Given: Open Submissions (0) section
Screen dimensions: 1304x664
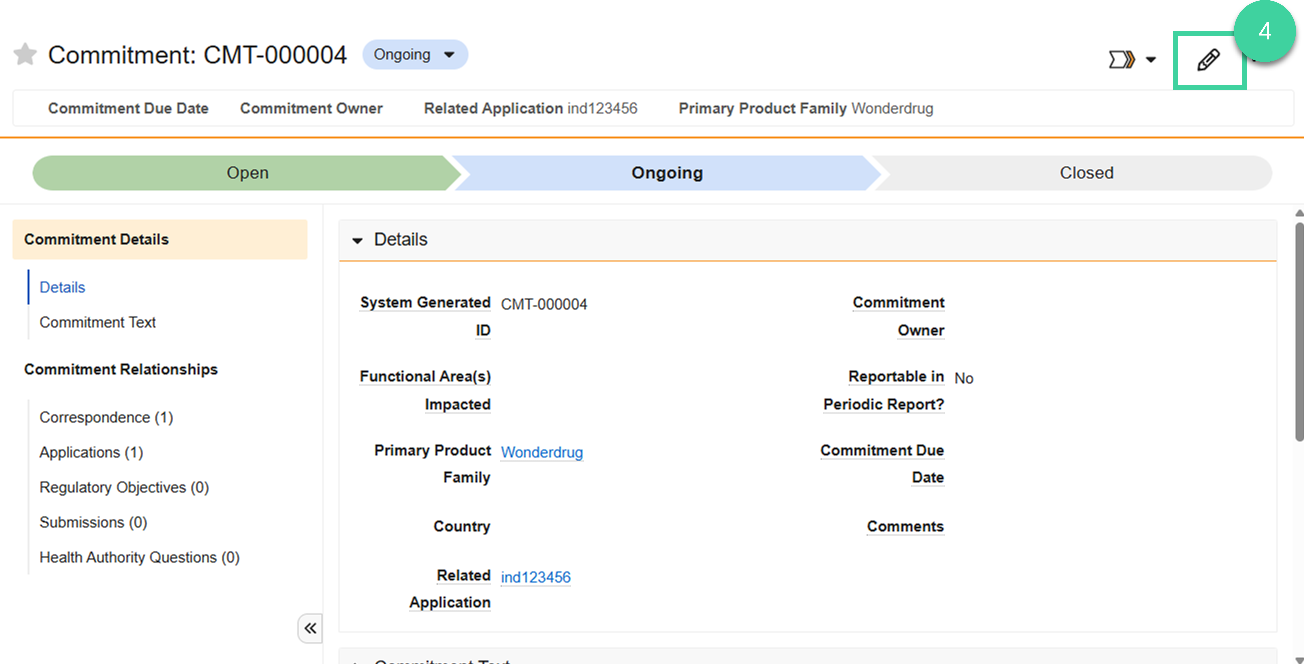Looking at the screenshot, I should 93,522.
